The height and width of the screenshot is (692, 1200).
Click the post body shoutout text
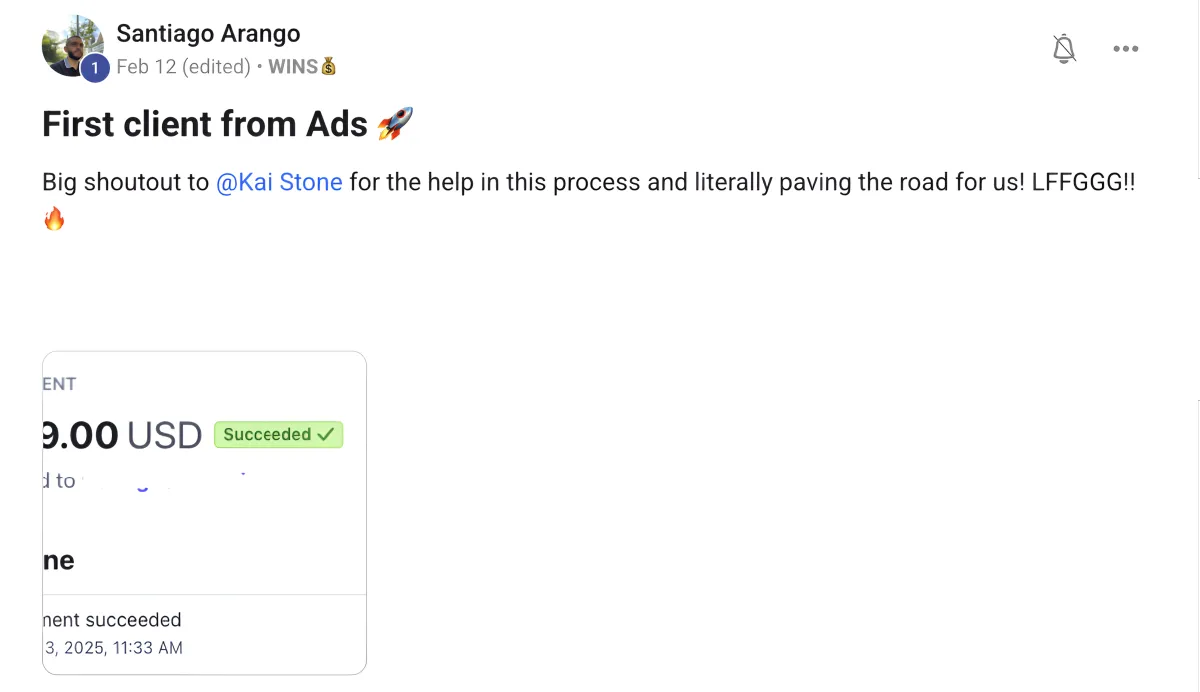coord(589,183)
